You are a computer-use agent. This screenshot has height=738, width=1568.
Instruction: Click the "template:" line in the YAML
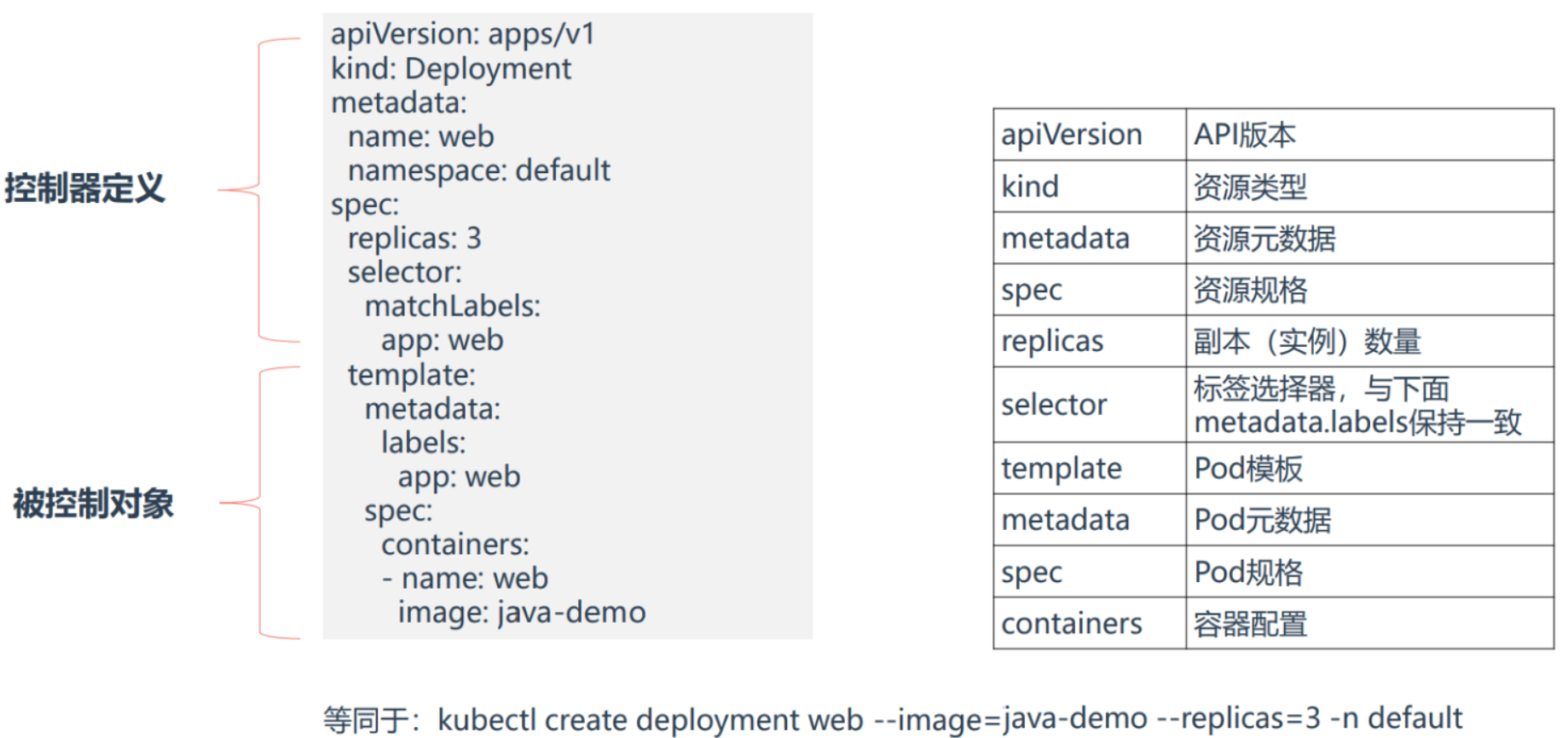click(x=411, y=374)
